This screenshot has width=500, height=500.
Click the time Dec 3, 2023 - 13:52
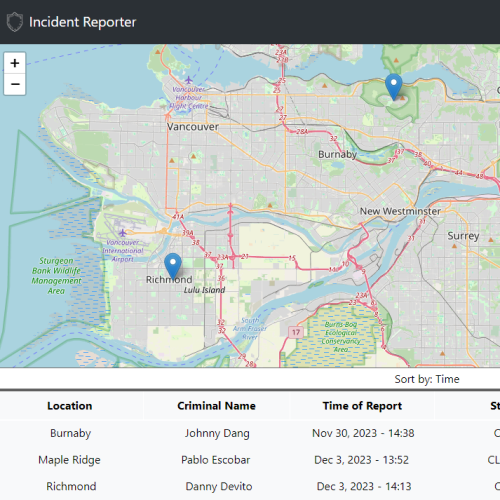361,460
